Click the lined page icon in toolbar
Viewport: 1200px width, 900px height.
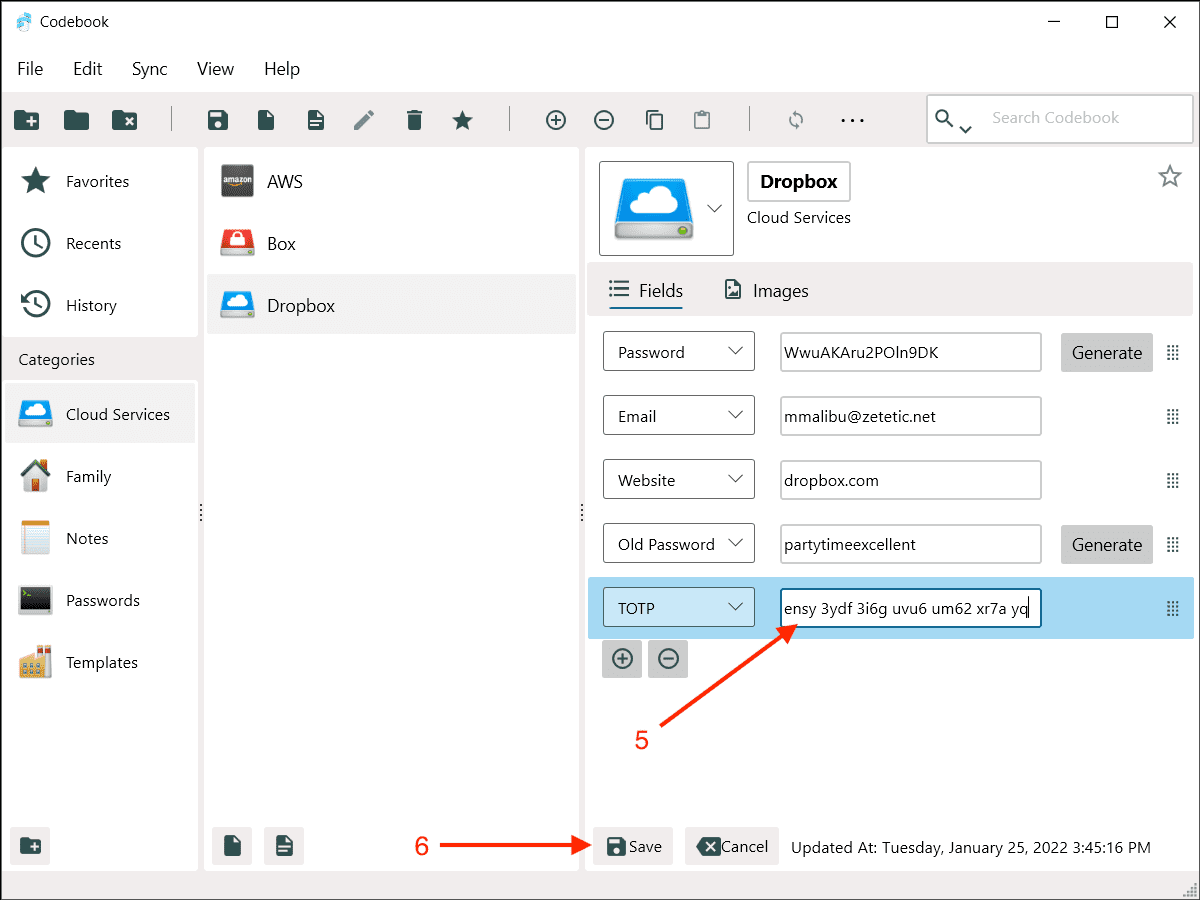(x=316, y=120)
